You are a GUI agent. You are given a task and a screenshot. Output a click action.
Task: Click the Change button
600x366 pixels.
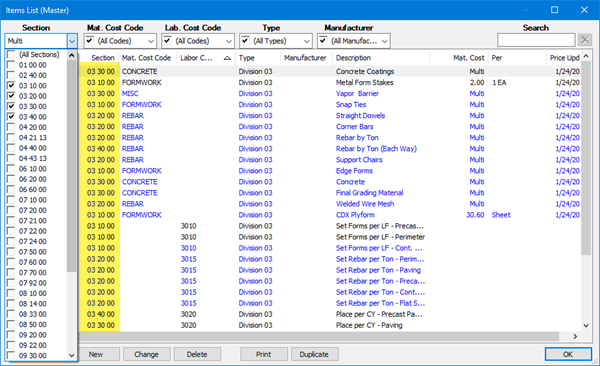(x=147, y=354)
